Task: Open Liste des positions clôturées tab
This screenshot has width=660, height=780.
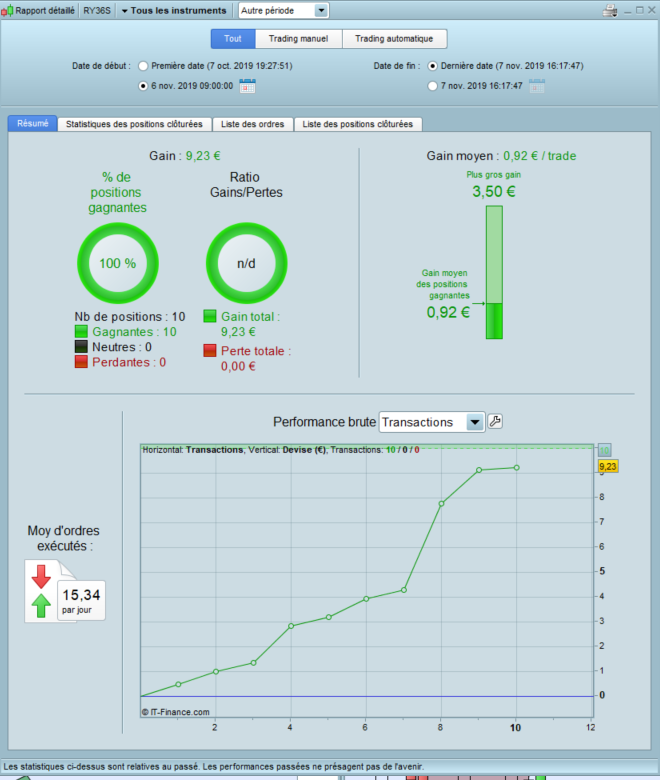Action: (x=358, y=124)
